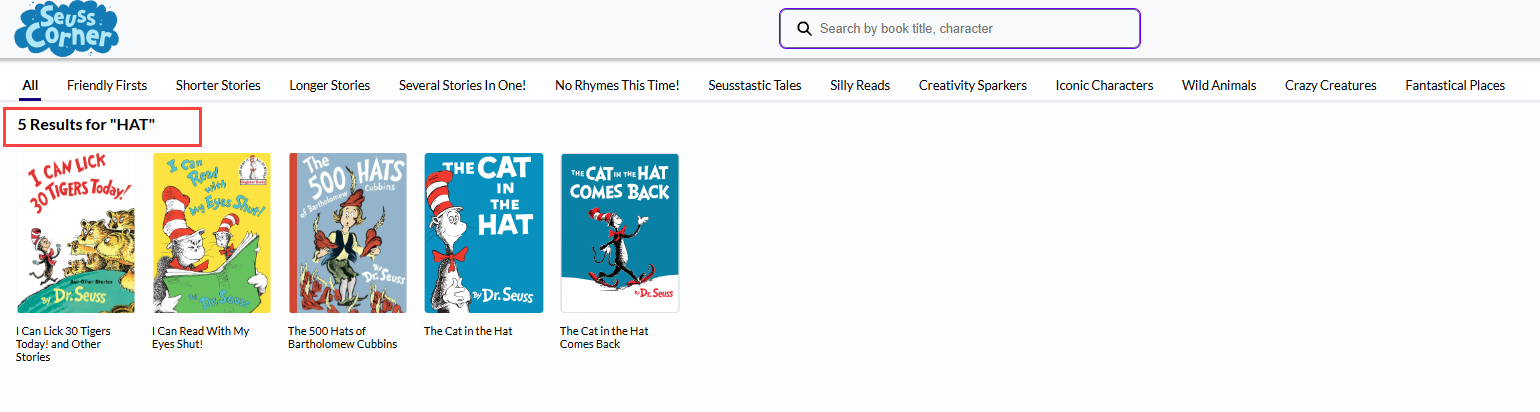Image resolution: width=1540 pixels, height=412 pixels.
Task: Open the Seusstastic Tales tab
Action: 755,86
